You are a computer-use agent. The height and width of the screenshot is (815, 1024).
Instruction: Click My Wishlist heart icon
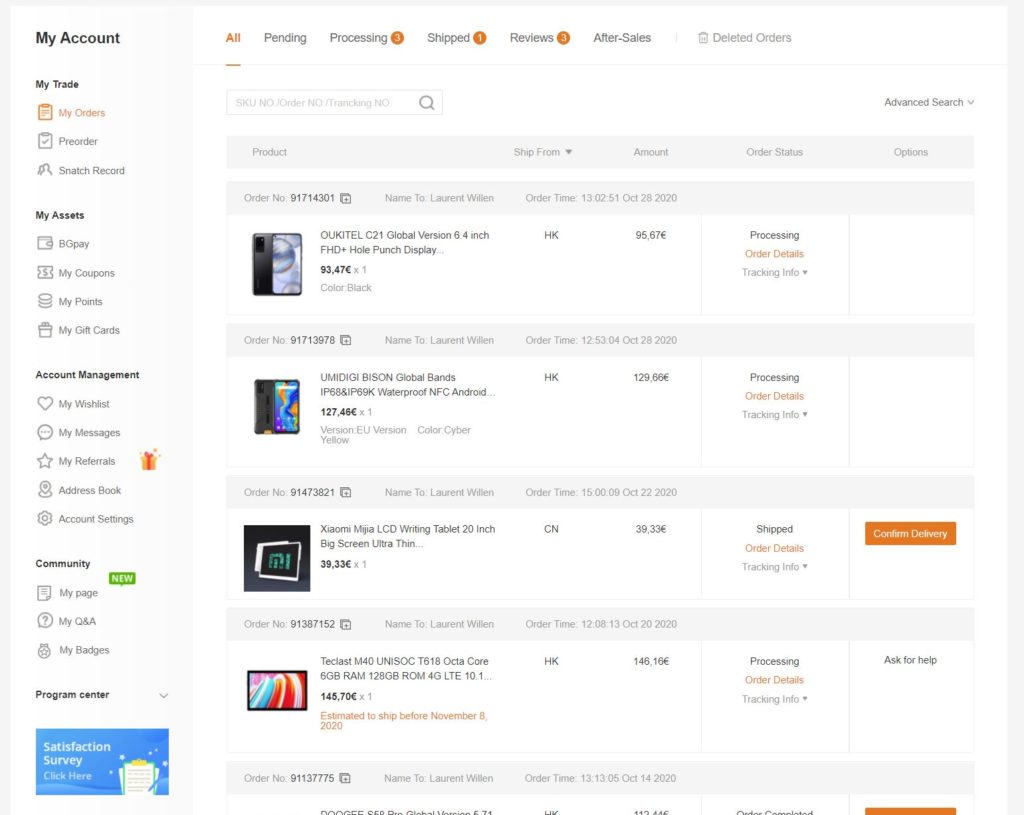[x=45, y=404]
